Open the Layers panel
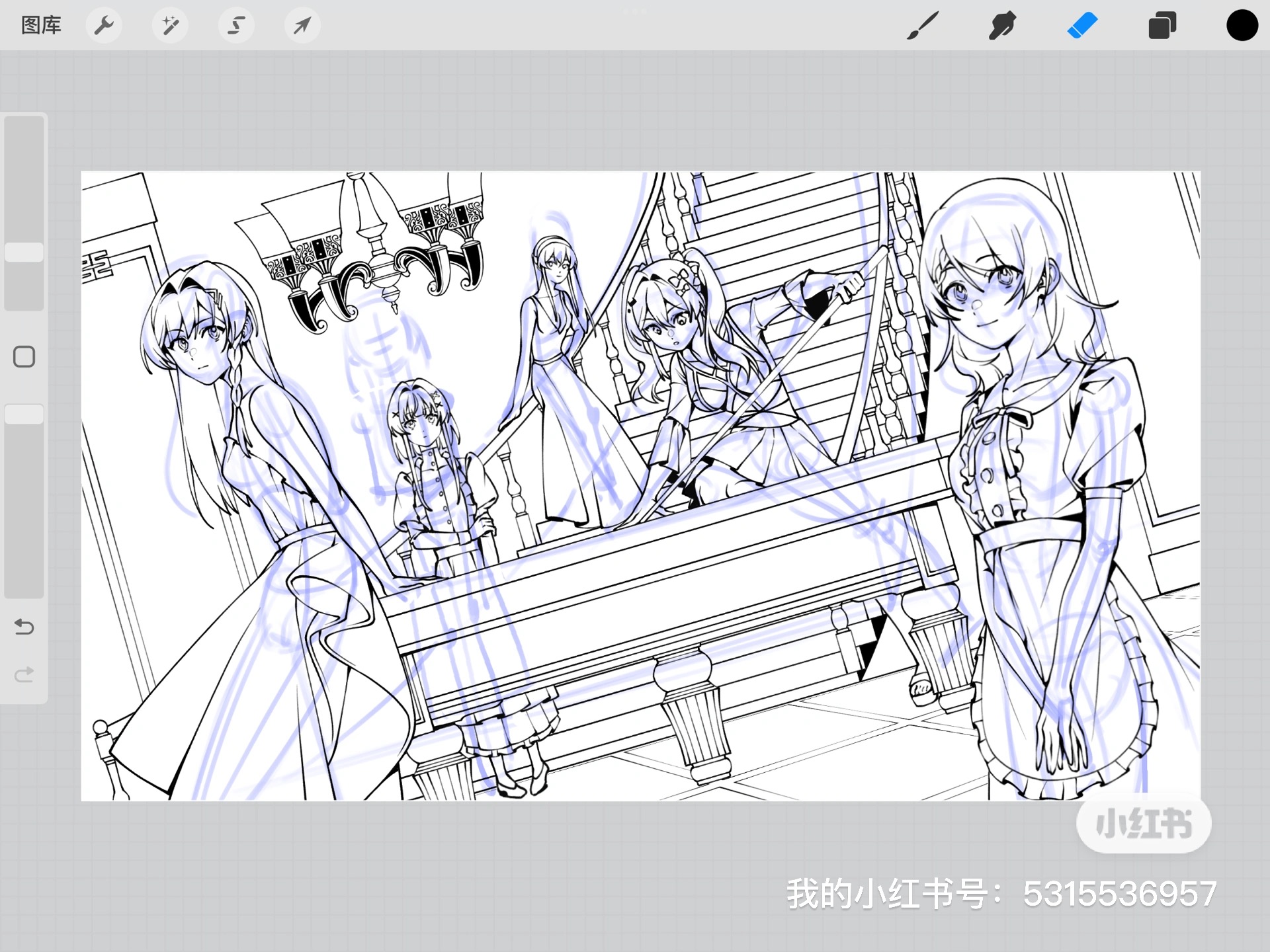This screenshot has height=952, width=1270. click(1162, 26)
